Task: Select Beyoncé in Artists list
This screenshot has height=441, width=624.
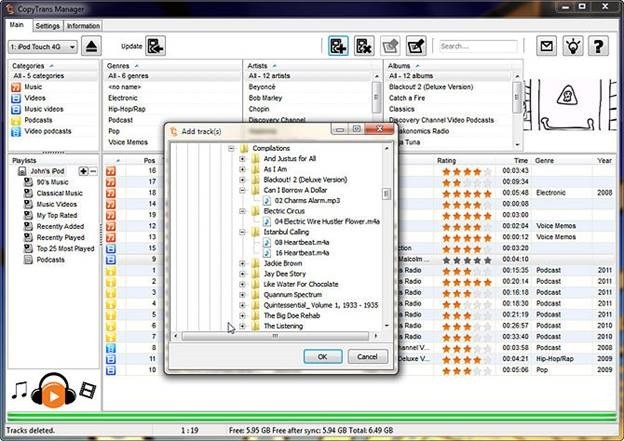Action: (x=262, y=87)
